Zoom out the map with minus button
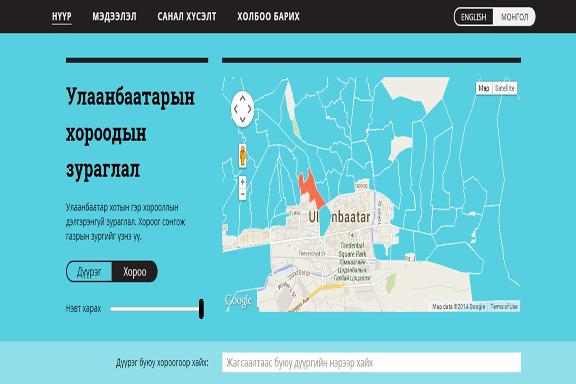The image size is (576, 384). click(x=242, y=194)
